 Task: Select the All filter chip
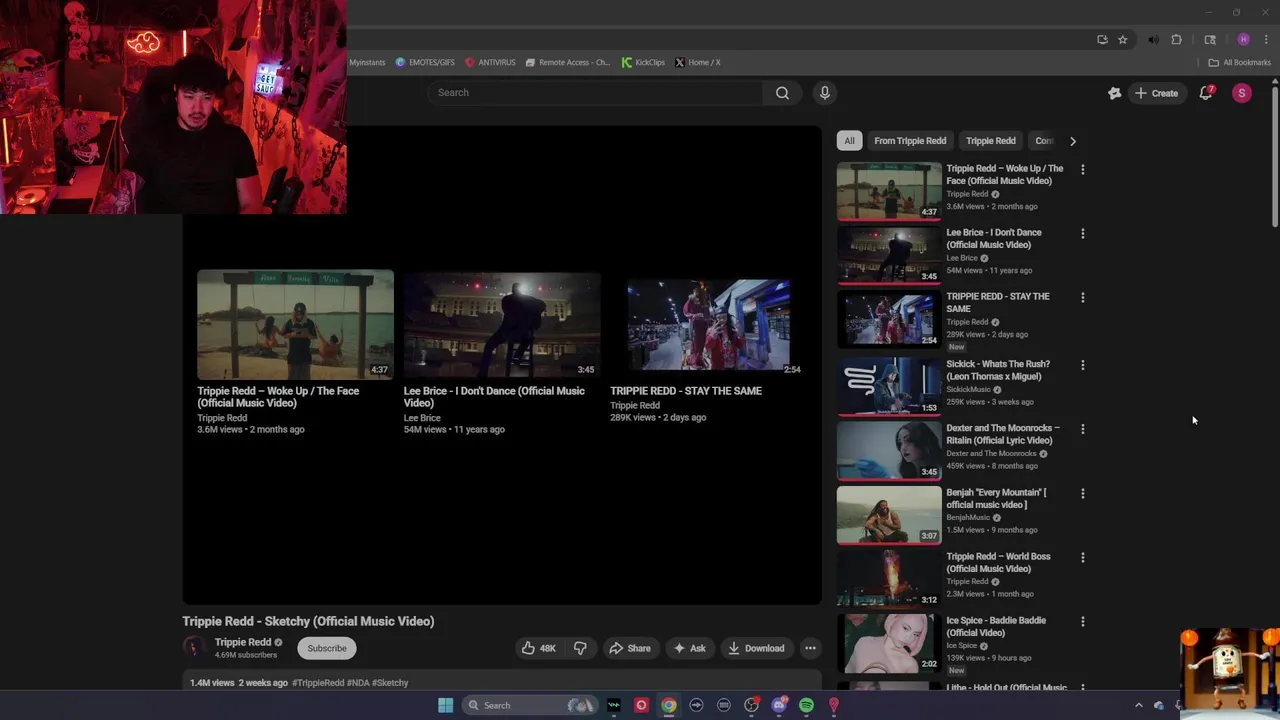[849, 141]
